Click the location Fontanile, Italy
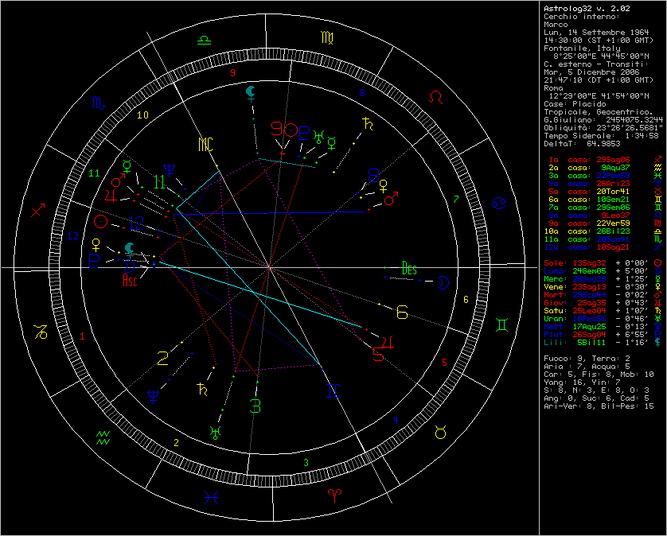667x536 pixels. click(x=582, y=48)
